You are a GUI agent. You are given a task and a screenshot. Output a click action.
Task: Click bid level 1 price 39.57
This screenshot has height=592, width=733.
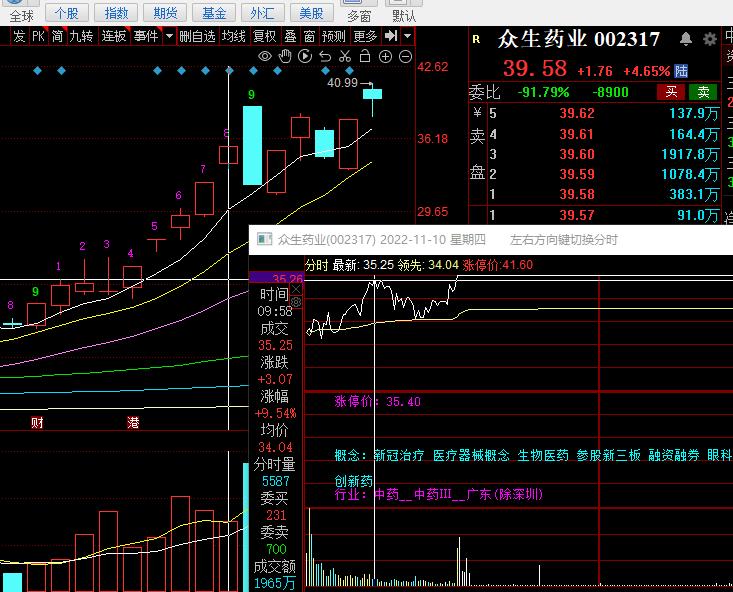pos(577,215)
